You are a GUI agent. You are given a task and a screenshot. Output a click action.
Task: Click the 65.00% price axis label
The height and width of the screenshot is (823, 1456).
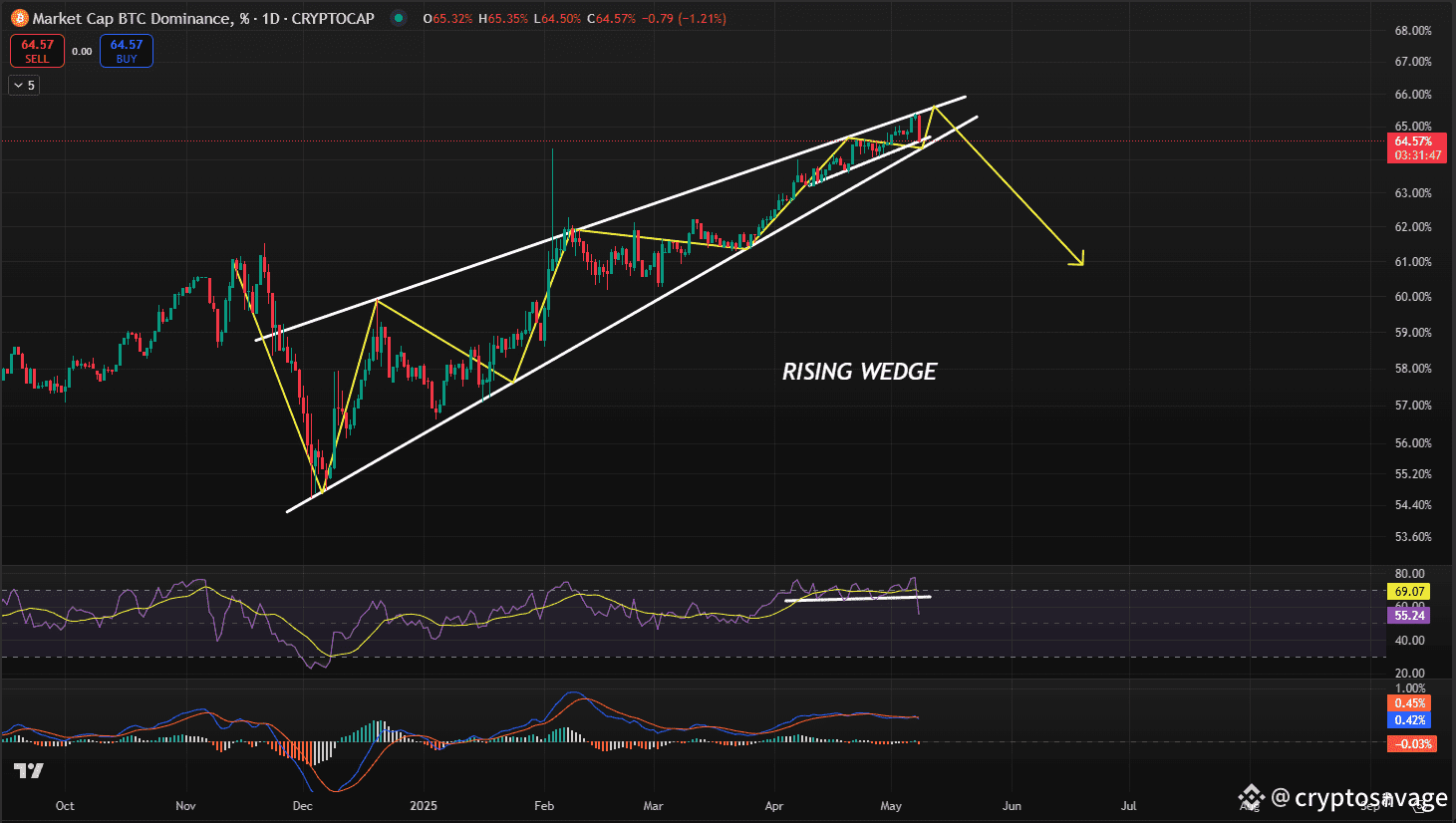1413,127
